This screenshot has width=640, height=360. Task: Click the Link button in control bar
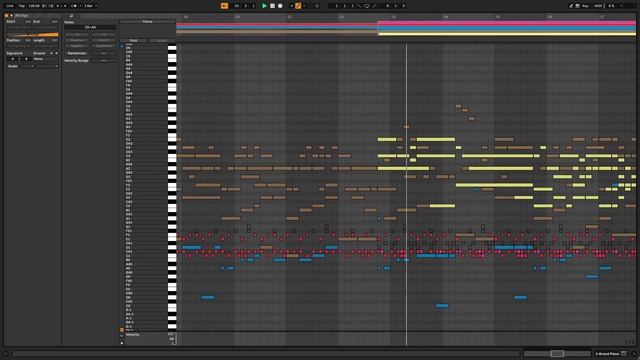point(9,6)
